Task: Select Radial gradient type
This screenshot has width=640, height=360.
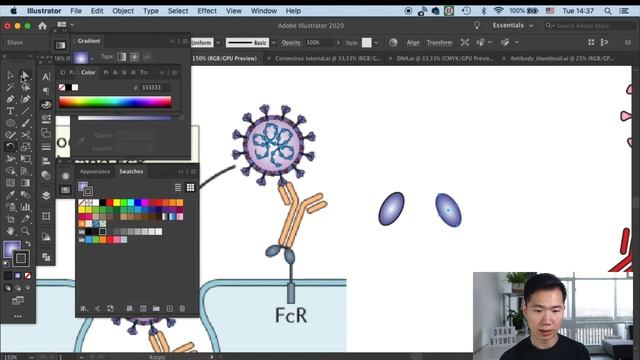Action: coord(134,57)
